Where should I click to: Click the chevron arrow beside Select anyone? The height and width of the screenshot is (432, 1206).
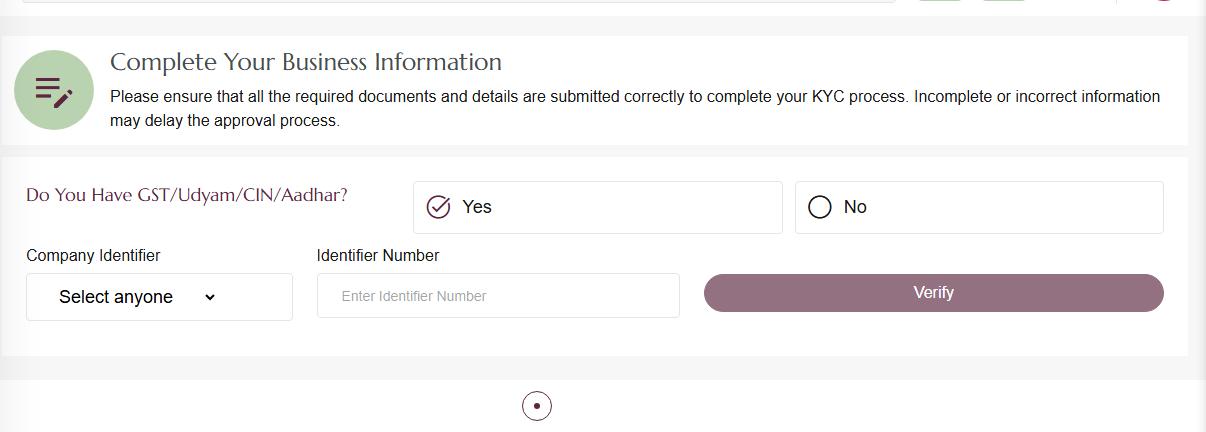(x=210, y=297)
